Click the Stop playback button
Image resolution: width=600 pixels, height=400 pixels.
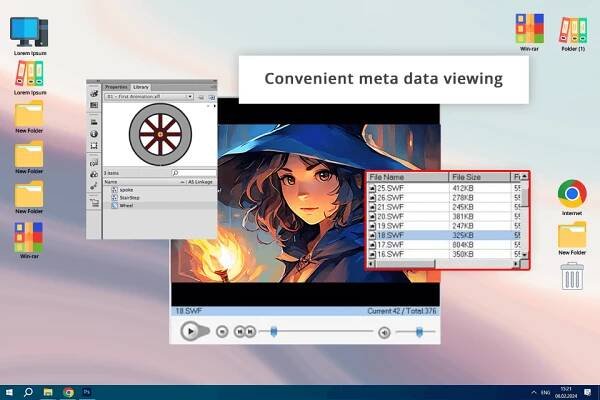click(x=221, y=332)
